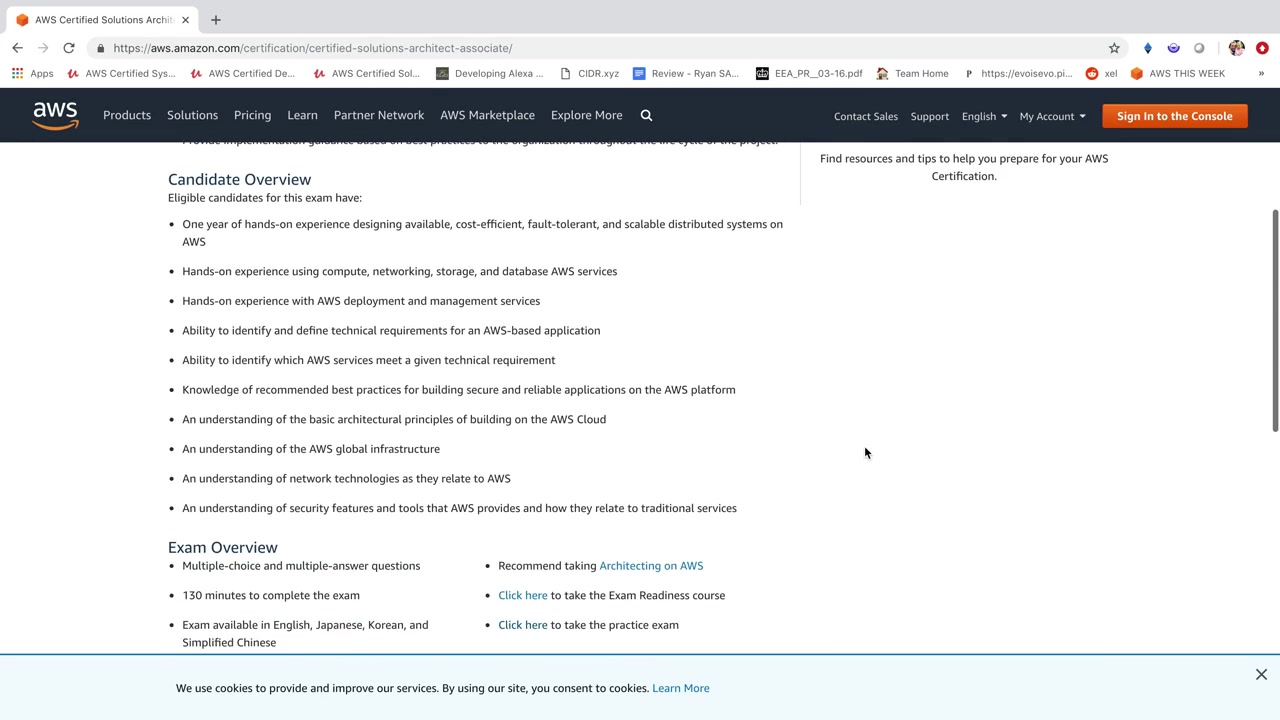Expand the My Account dropdown
Screen dimensions: 1280x720
(1052, 116)
